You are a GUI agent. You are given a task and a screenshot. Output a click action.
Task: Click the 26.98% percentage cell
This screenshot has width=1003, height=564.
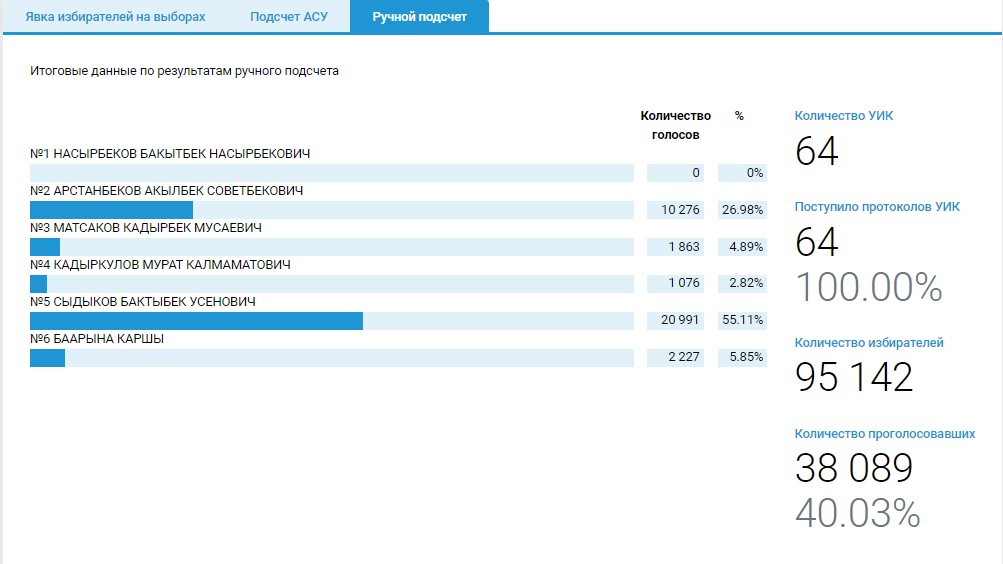click(x=742, y=210)
